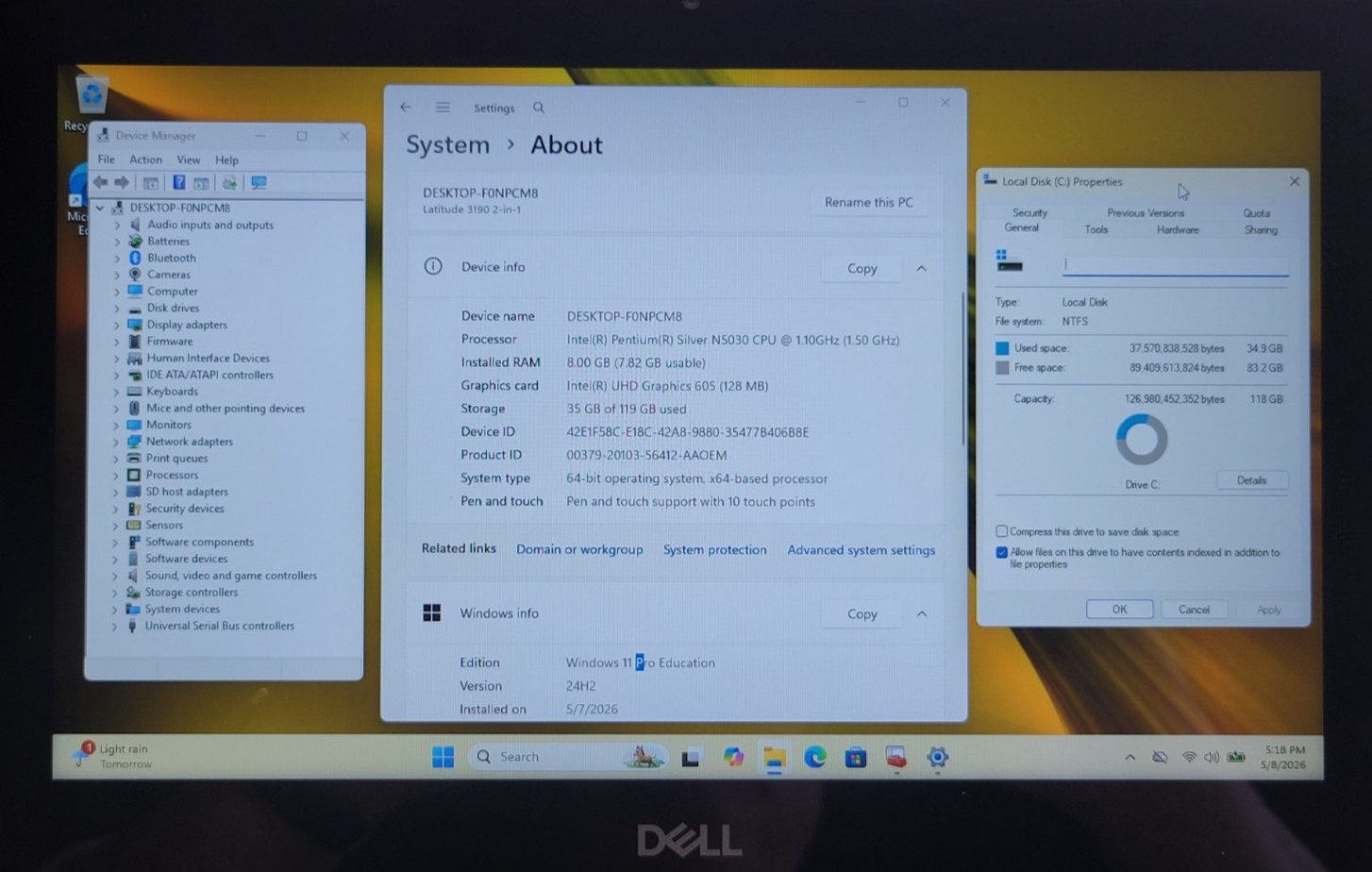Open the clock showing 5:18 PM
The image size is (1372, 872).
(1284, 757)
